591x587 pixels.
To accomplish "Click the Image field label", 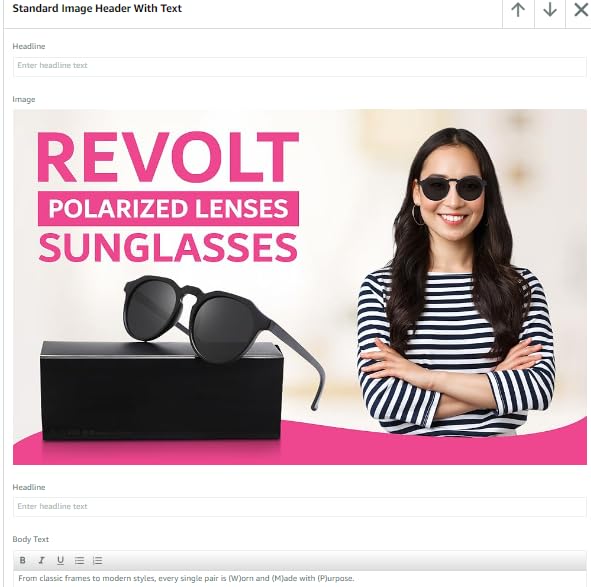I will point(24,99).
